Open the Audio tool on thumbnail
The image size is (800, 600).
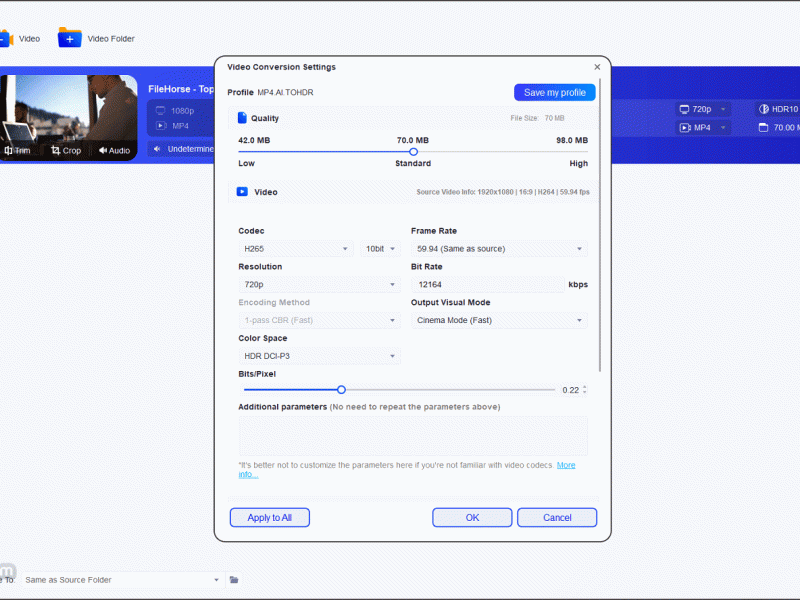[114, 151]
